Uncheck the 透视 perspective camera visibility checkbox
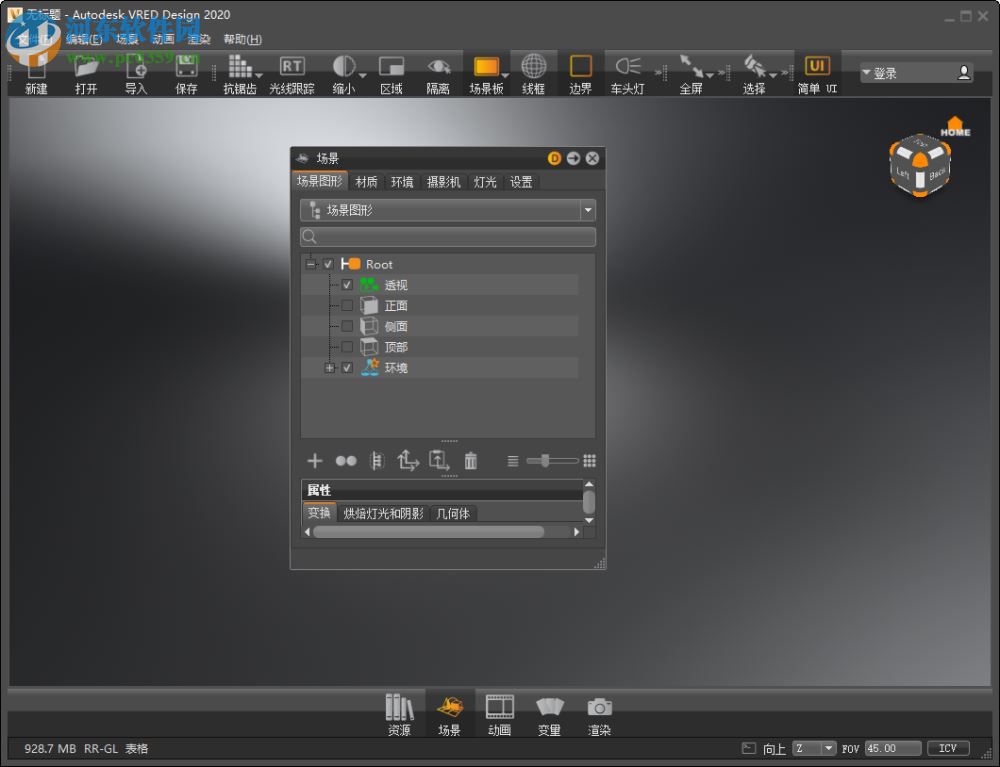The height and width of the screenshot is (767, 1000). 348,285
